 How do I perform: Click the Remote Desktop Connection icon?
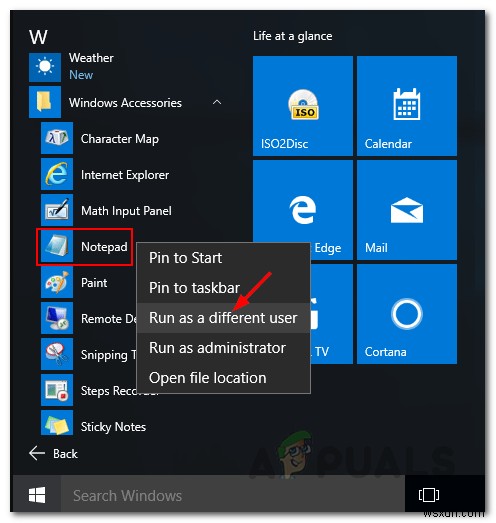click(57, 318)
